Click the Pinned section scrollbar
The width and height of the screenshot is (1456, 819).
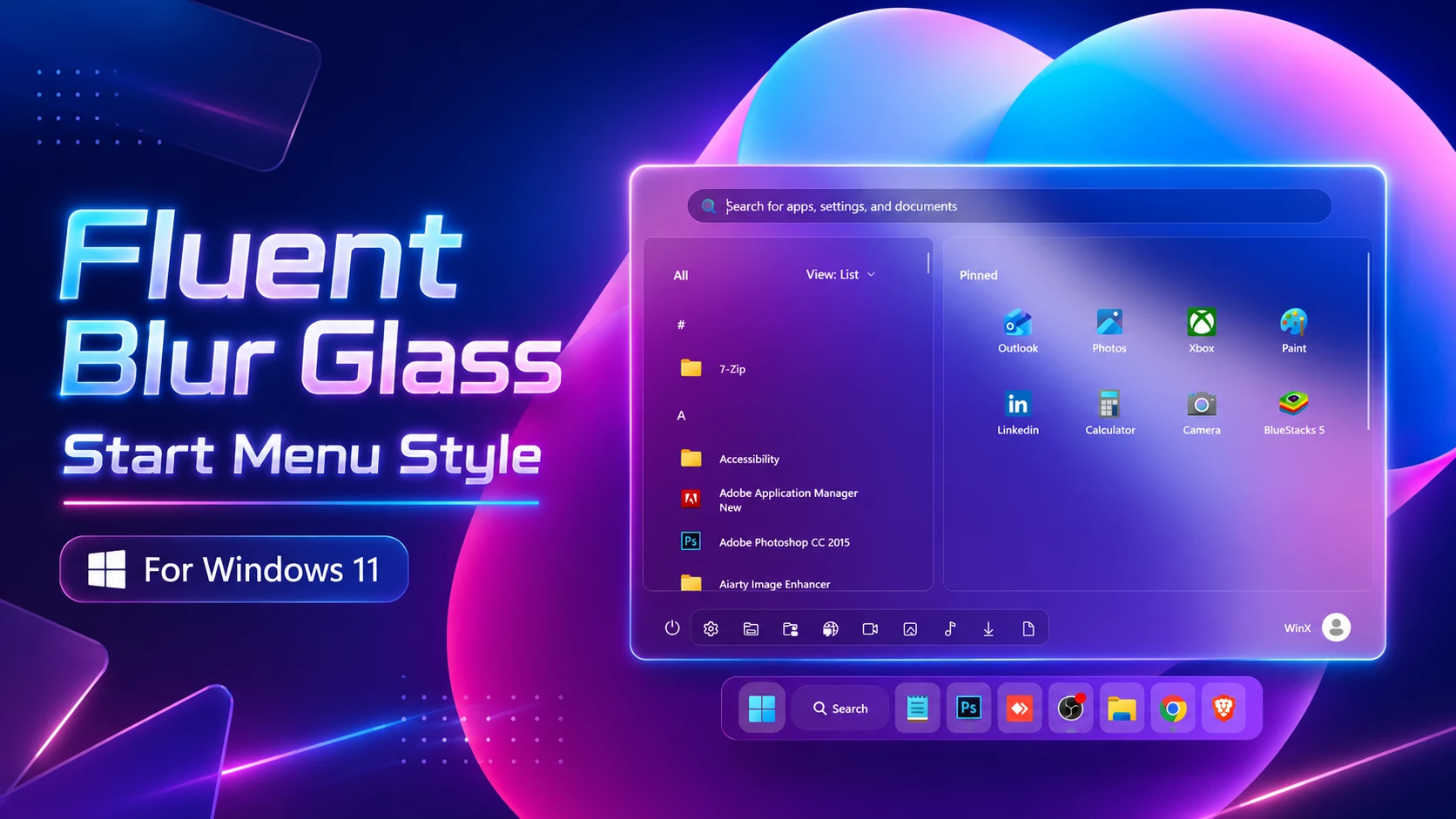coord(1368,341)
